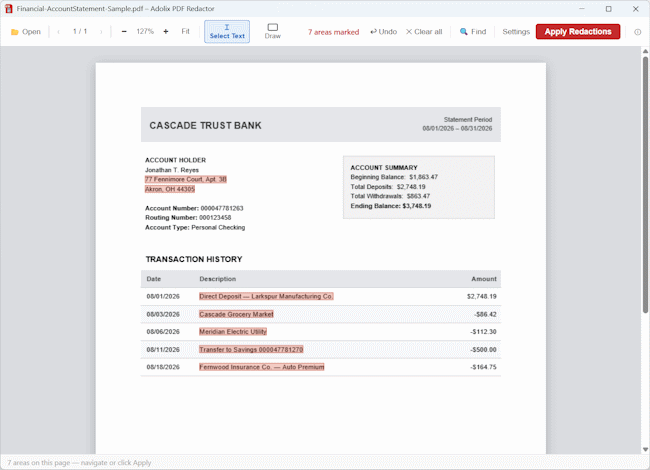Click statement period 08/01/2026 – 08/31/2026
The height and width of the screenshot is (470, 650).
point(457,128)
